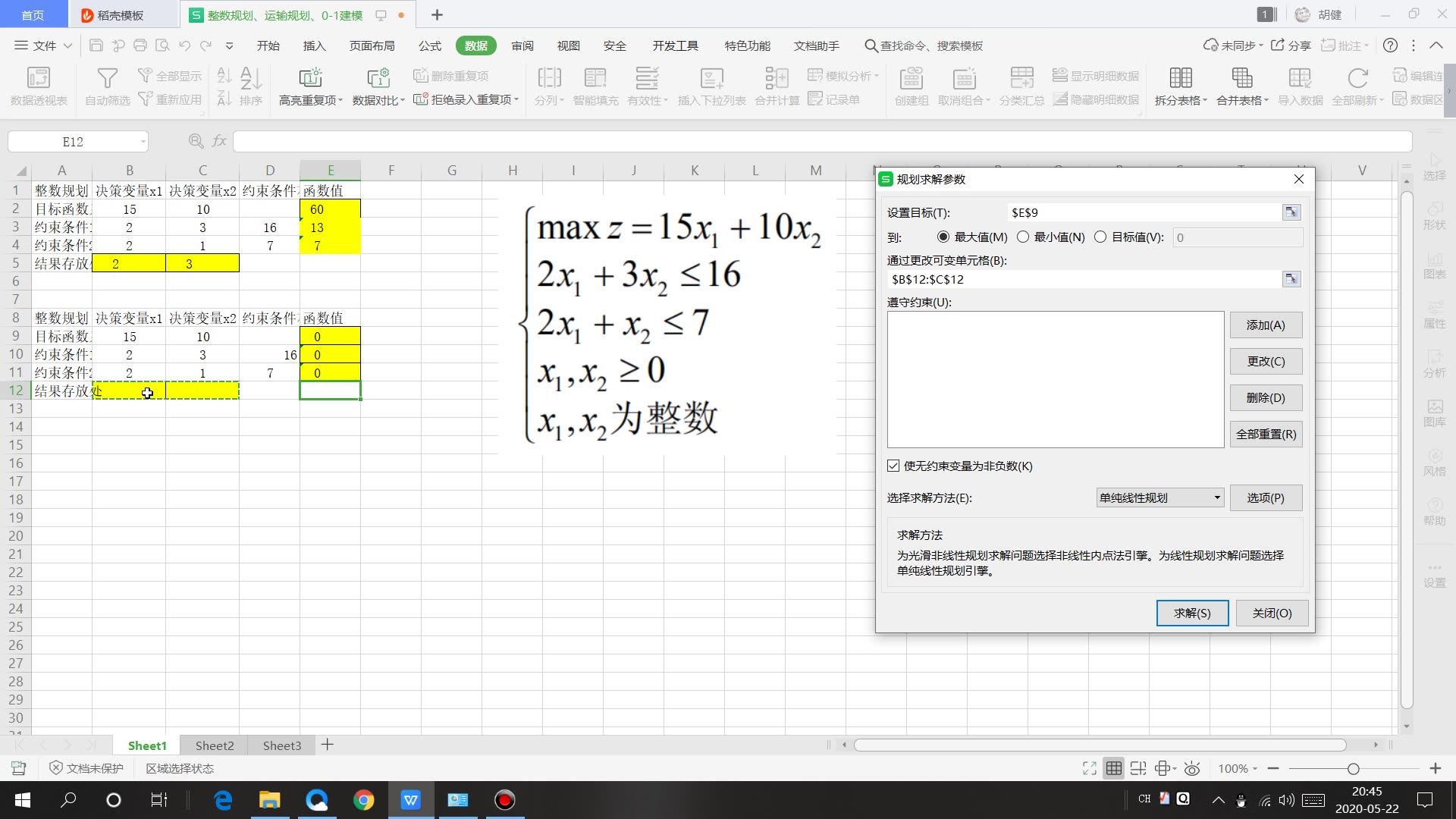Open Chrome from the Windows taskbar
The width and height of the screenshot is (1456, 819).
[363, 800]
